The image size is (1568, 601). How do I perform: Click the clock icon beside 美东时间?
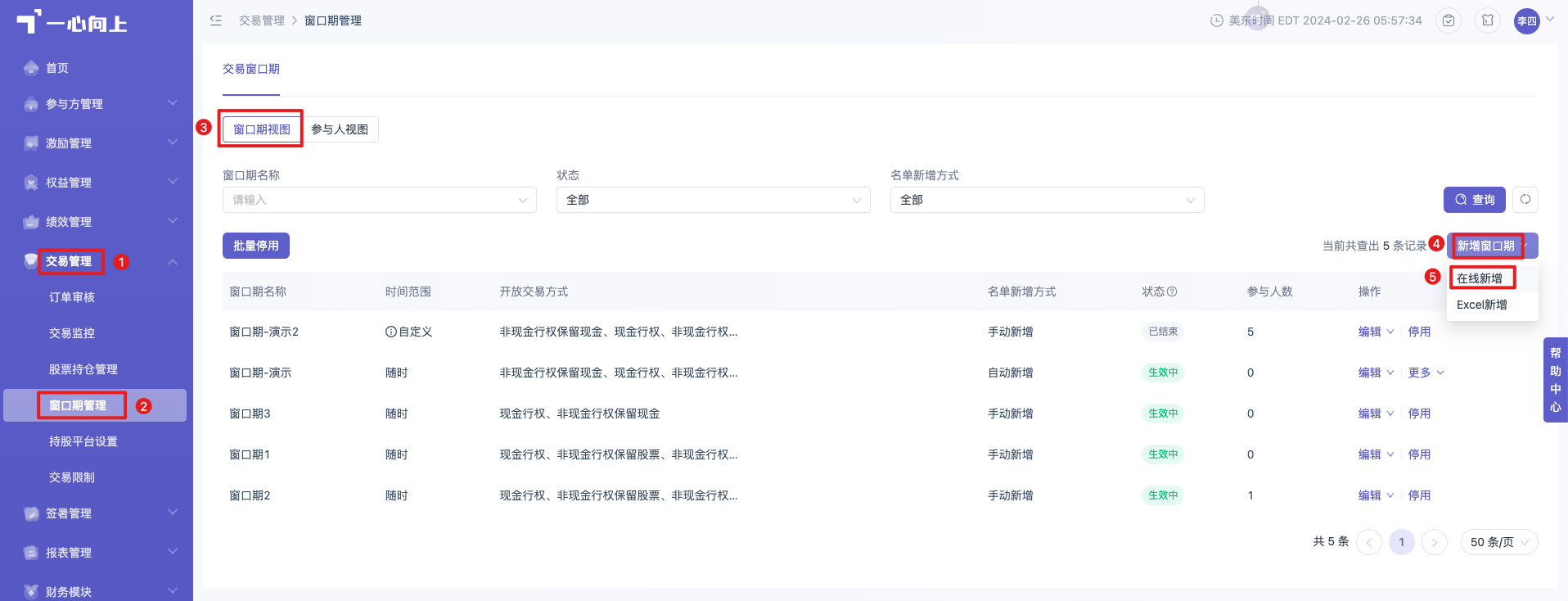1217,20
